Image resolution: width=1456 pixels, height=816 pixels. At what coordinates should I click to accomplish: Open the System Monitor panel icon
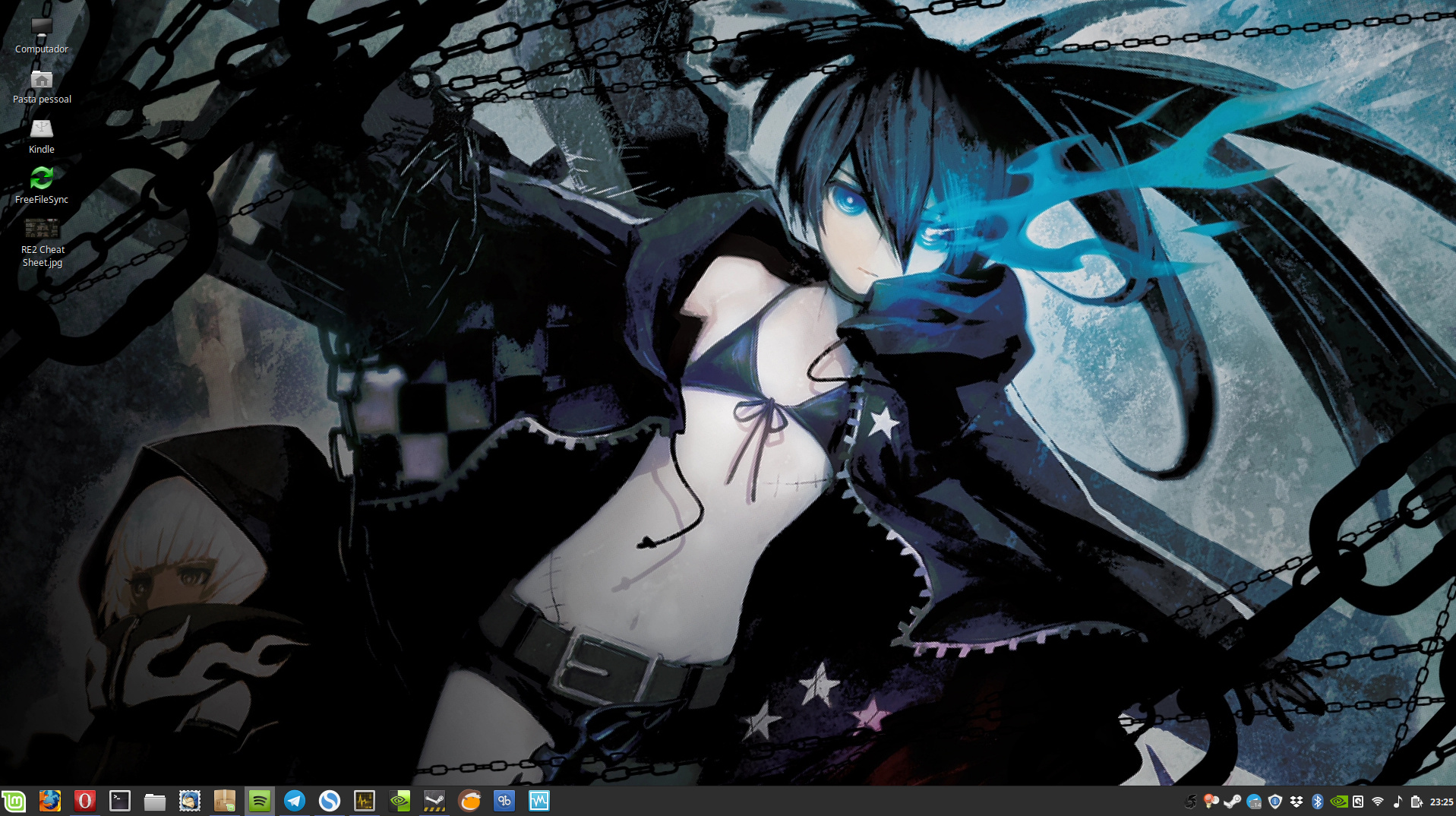[365, 801]
